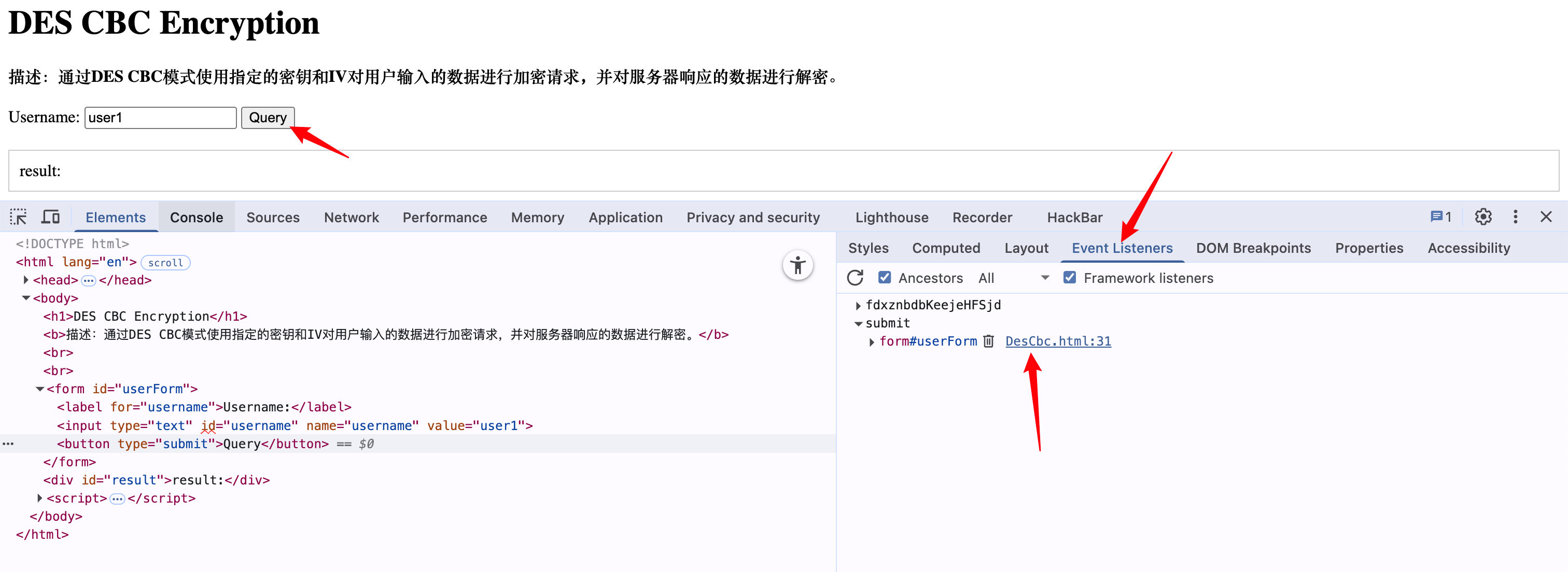
Task: Click the ellipsis badge inside script tag
Action: (118, 499)
